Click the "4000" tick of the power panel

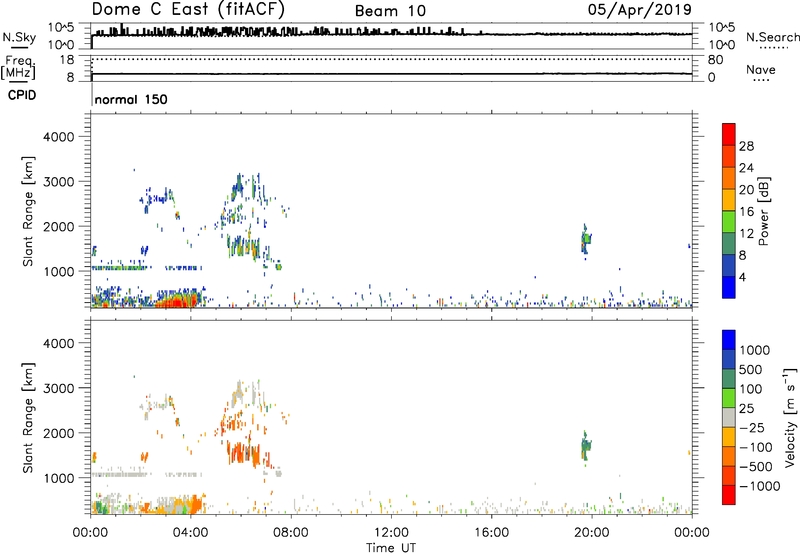click(x=59, y=137)
